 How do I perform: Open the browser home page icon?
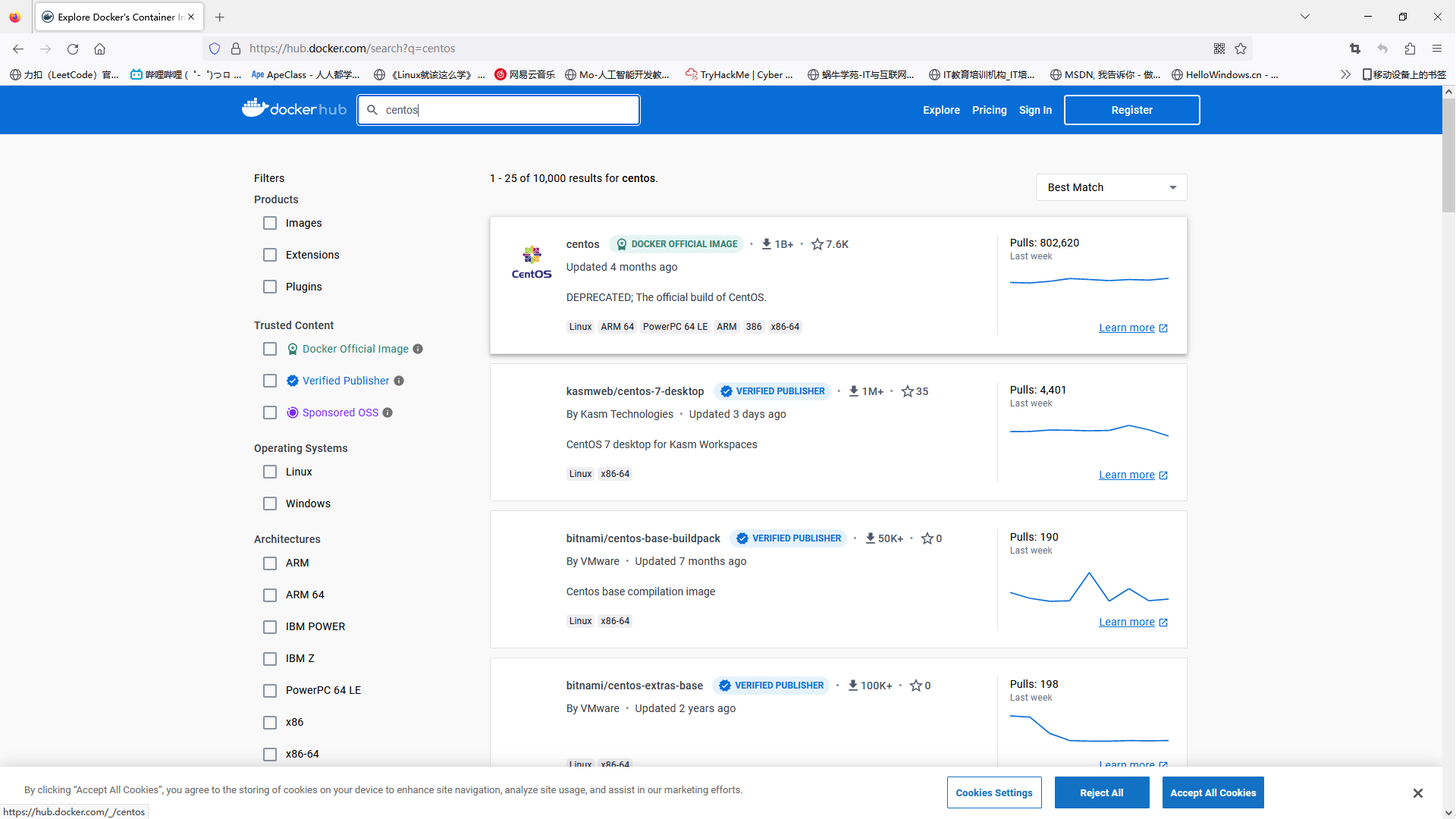[99, 49]
